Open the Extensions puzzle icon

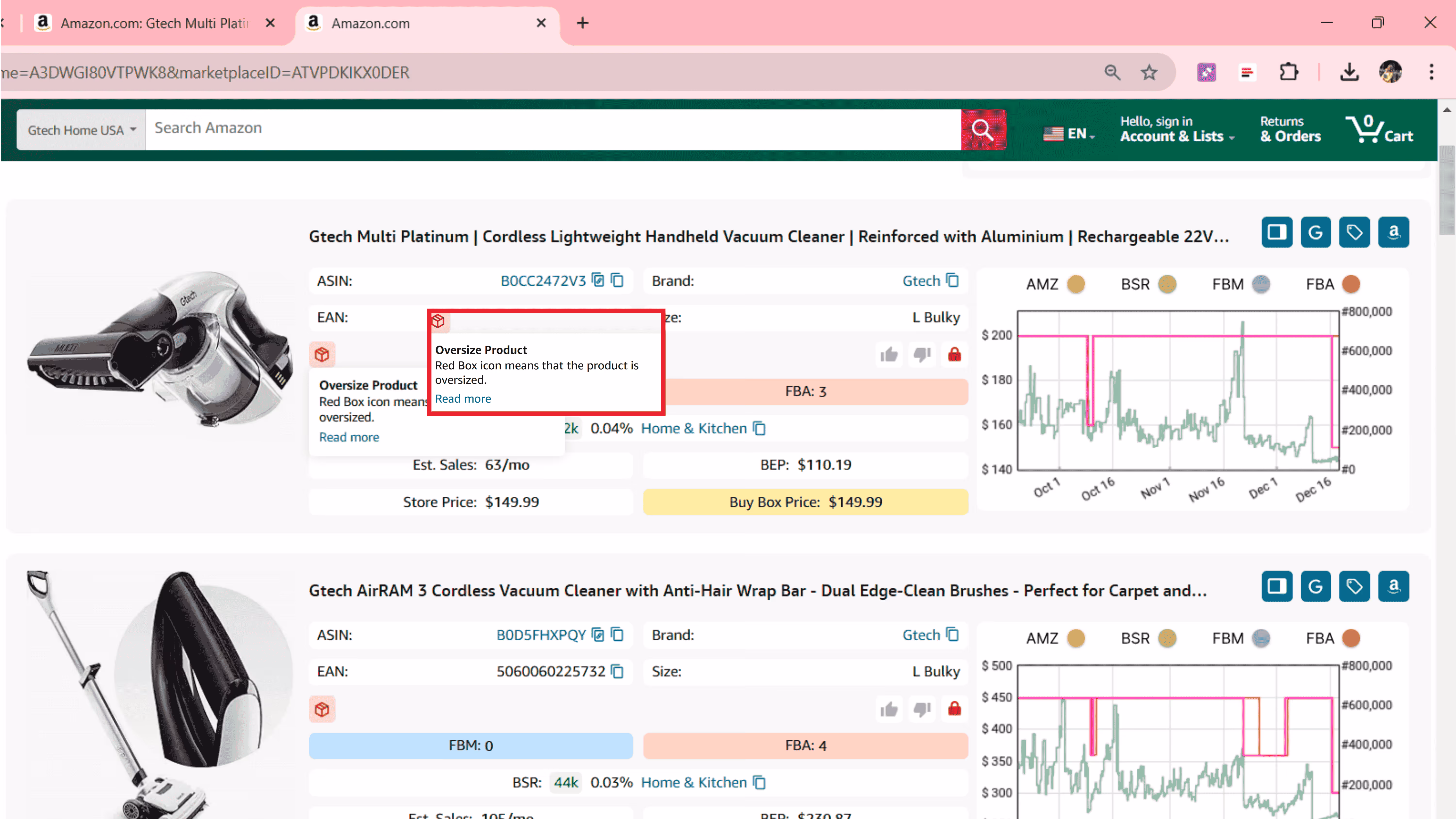click(1289, 72)
